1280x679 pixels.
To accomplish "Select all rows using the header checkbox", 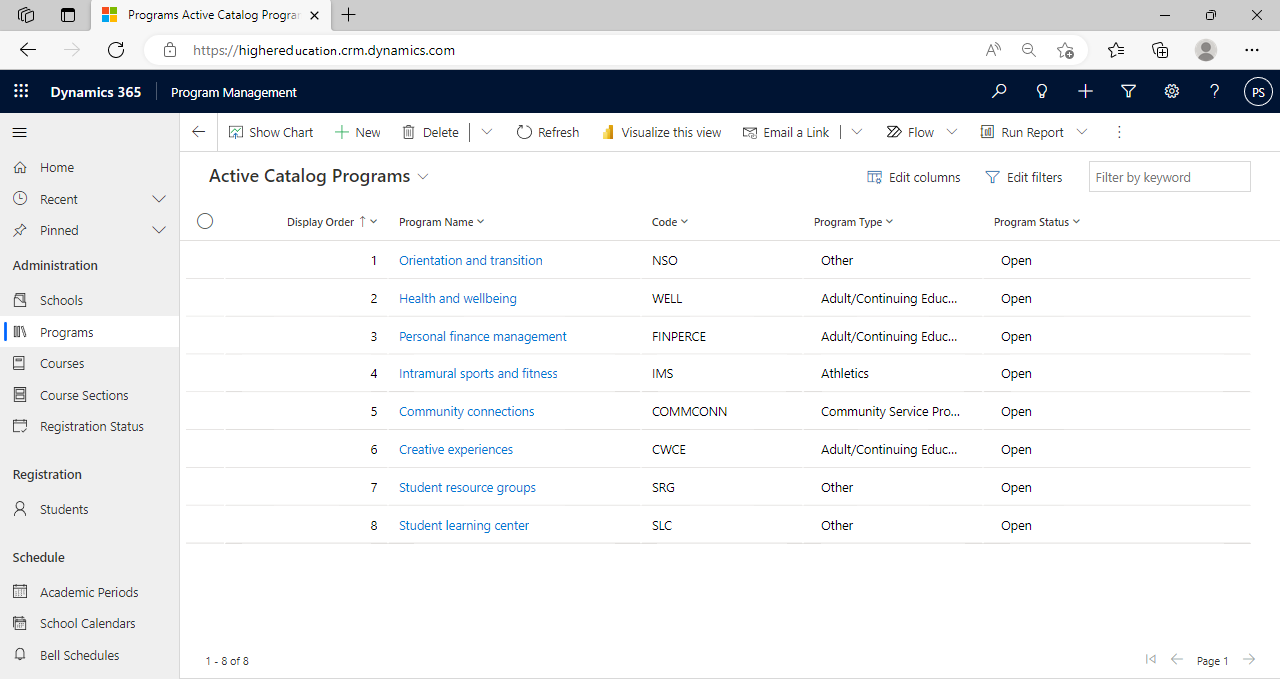I will (x=205, y=221).
